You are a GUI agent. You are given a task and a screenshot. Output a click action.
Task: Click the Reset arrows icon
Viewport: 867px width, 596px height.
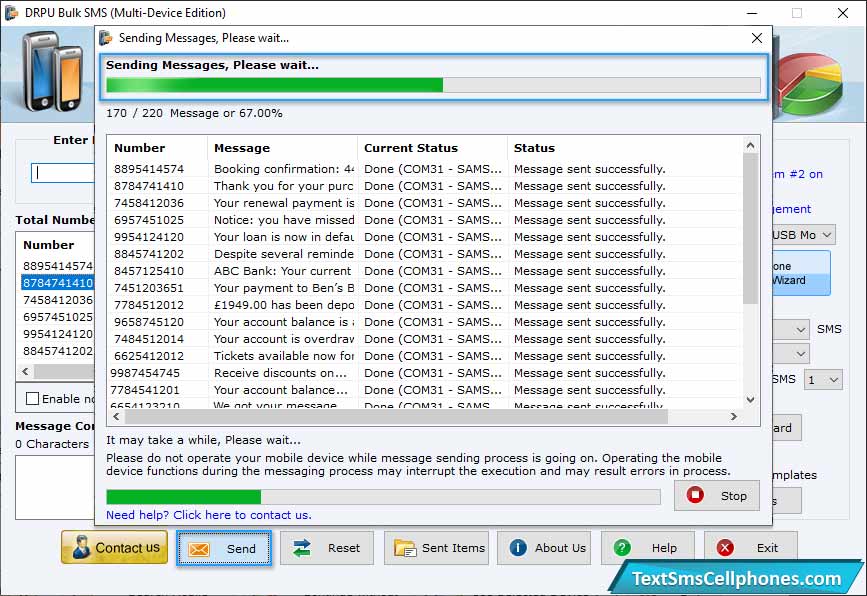pos(302,548)
